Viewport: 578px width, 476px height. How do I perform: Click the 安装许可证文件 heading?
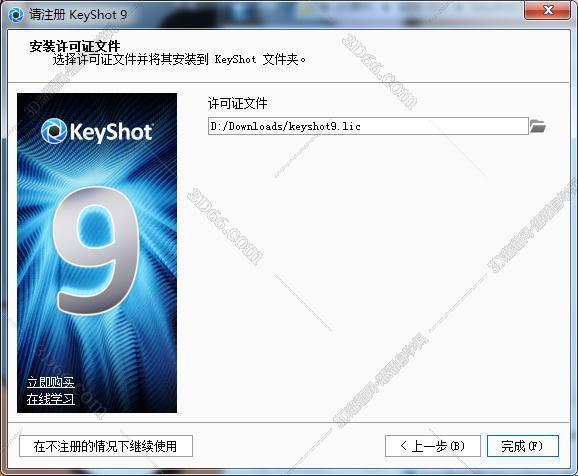[x=75, y=46]
